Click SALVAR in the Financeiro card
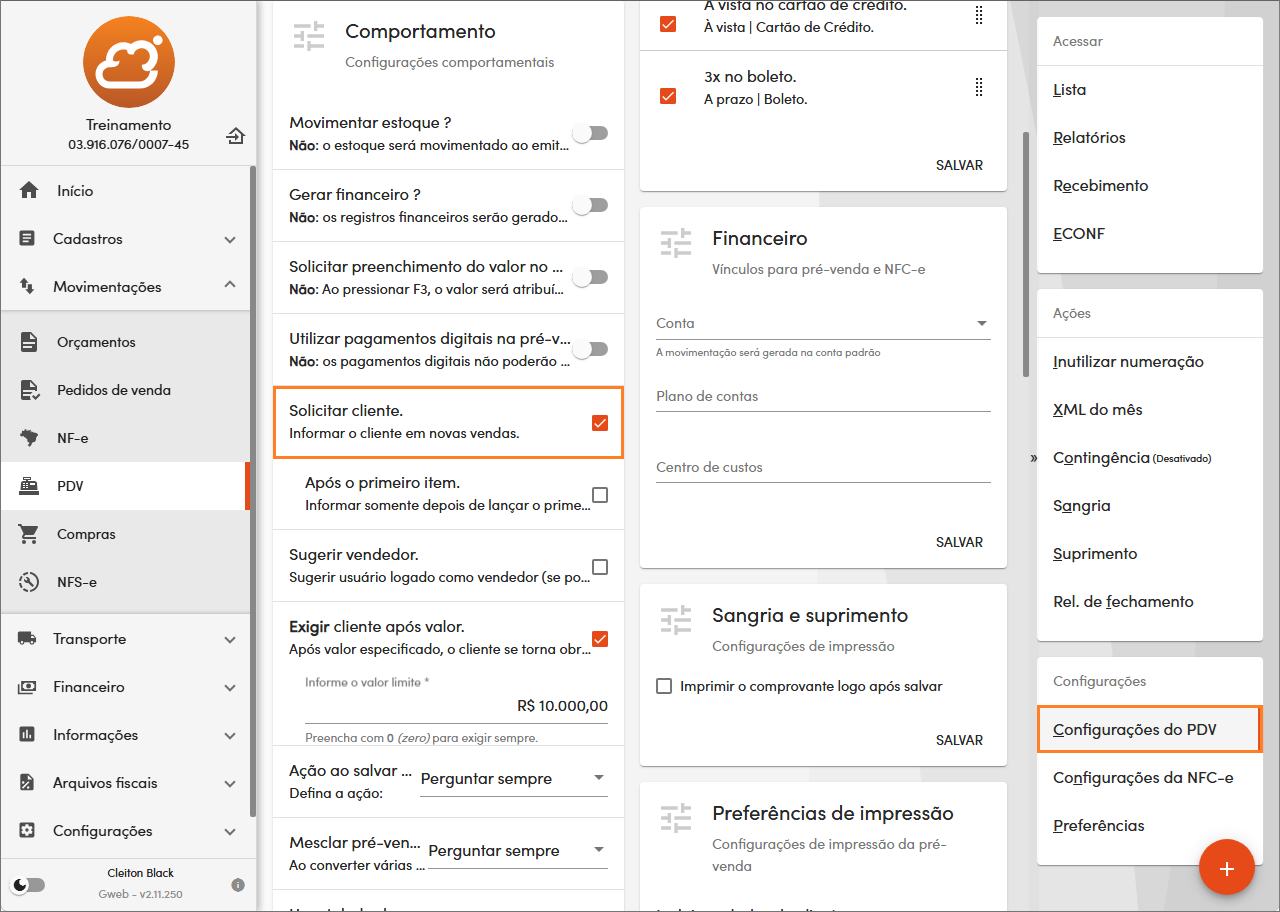This screenshot has width=1280, height=912. click(959, 542)
